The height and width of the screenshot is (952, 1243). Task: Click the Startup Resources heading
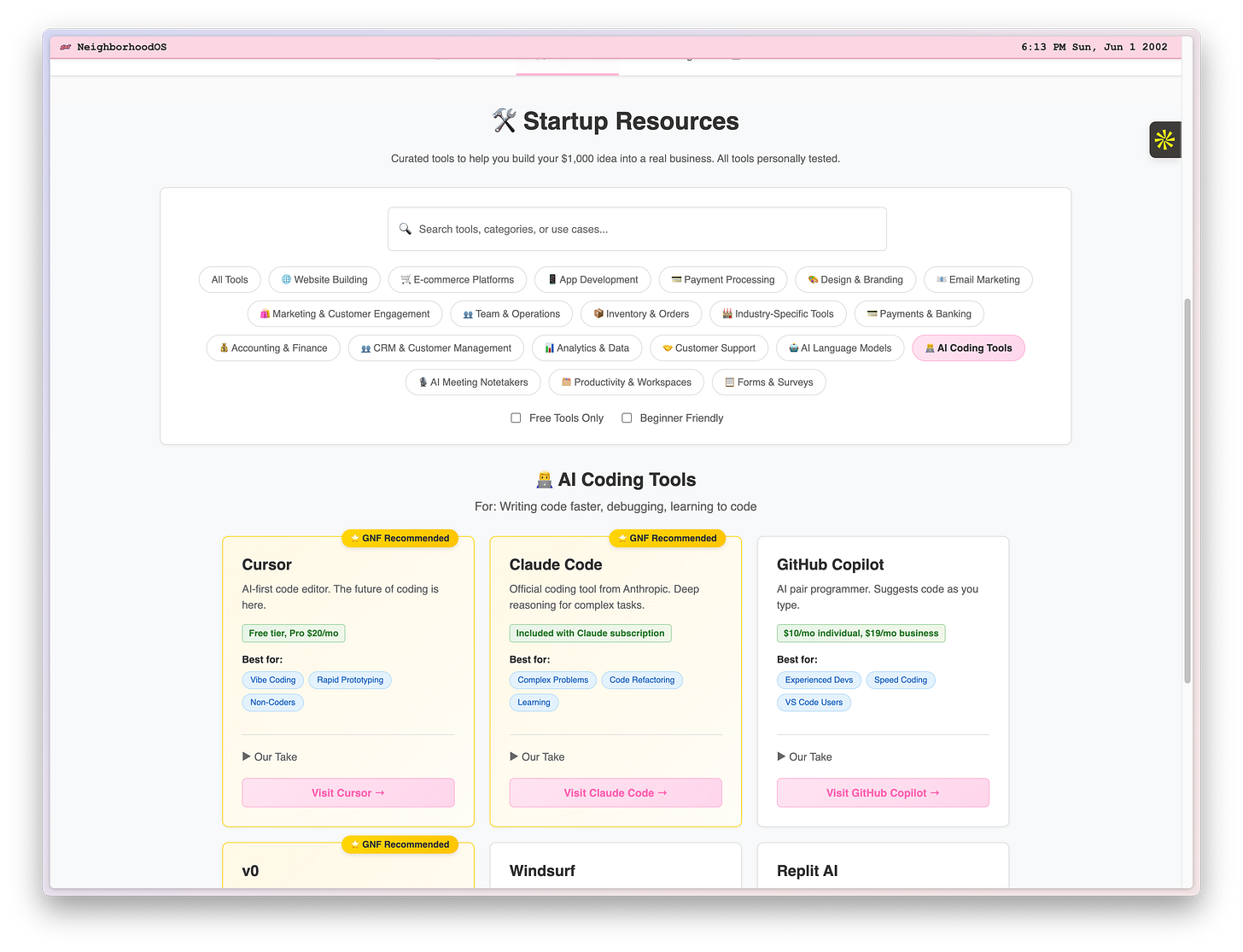pyautogui.click(x=616, y=121)
